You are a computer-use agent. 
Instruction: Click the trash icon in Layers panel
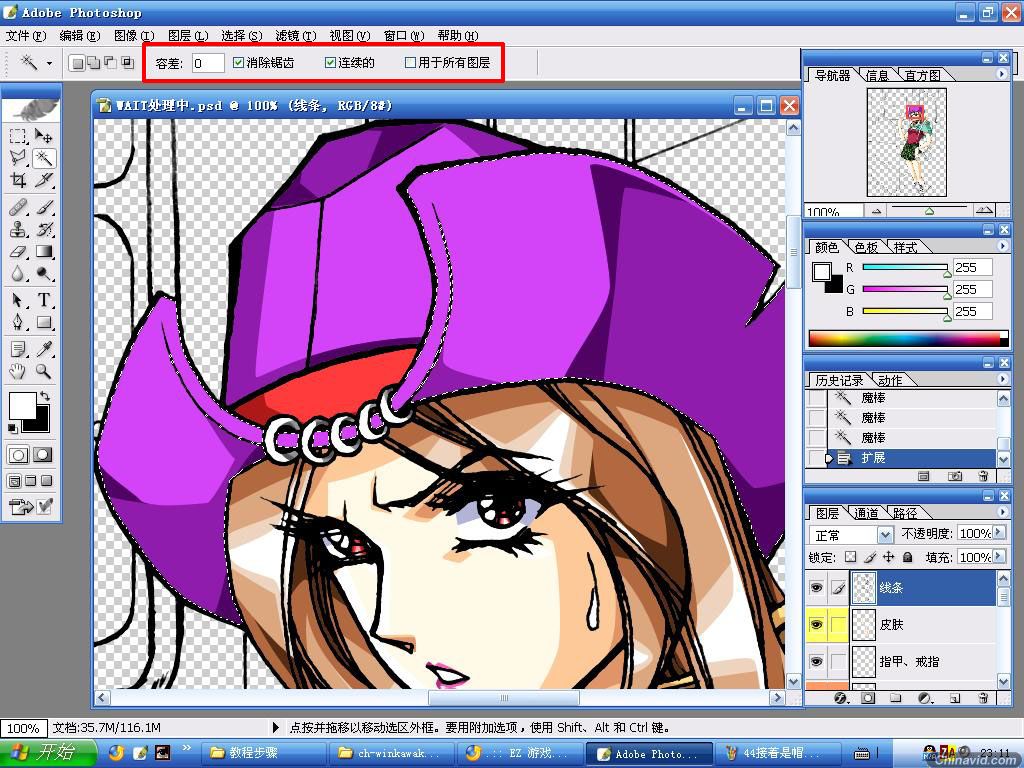[x=983, y=698]
